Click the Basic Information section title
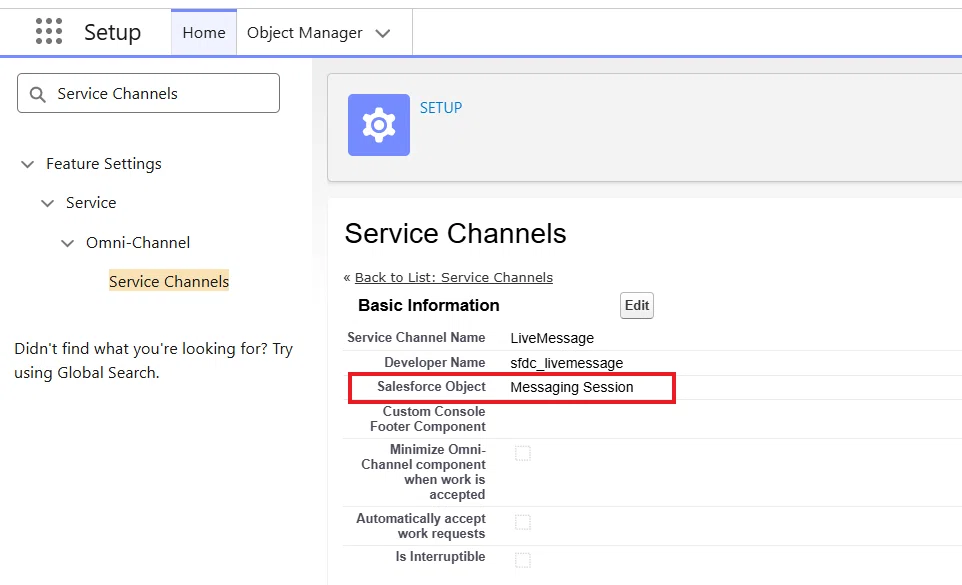962x585 pixels. tap(428, 305)
